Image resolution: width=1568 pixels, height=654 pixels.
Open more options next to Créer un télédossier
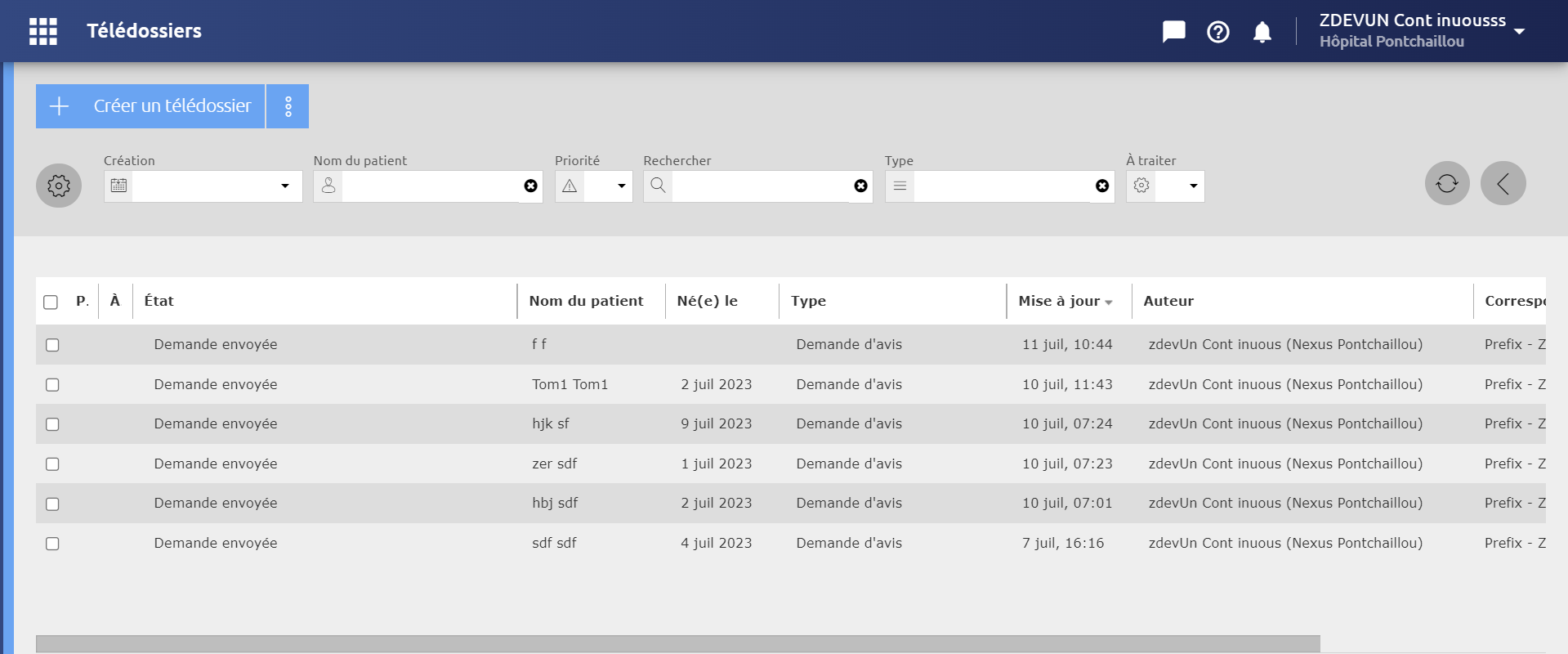[288, 106]
